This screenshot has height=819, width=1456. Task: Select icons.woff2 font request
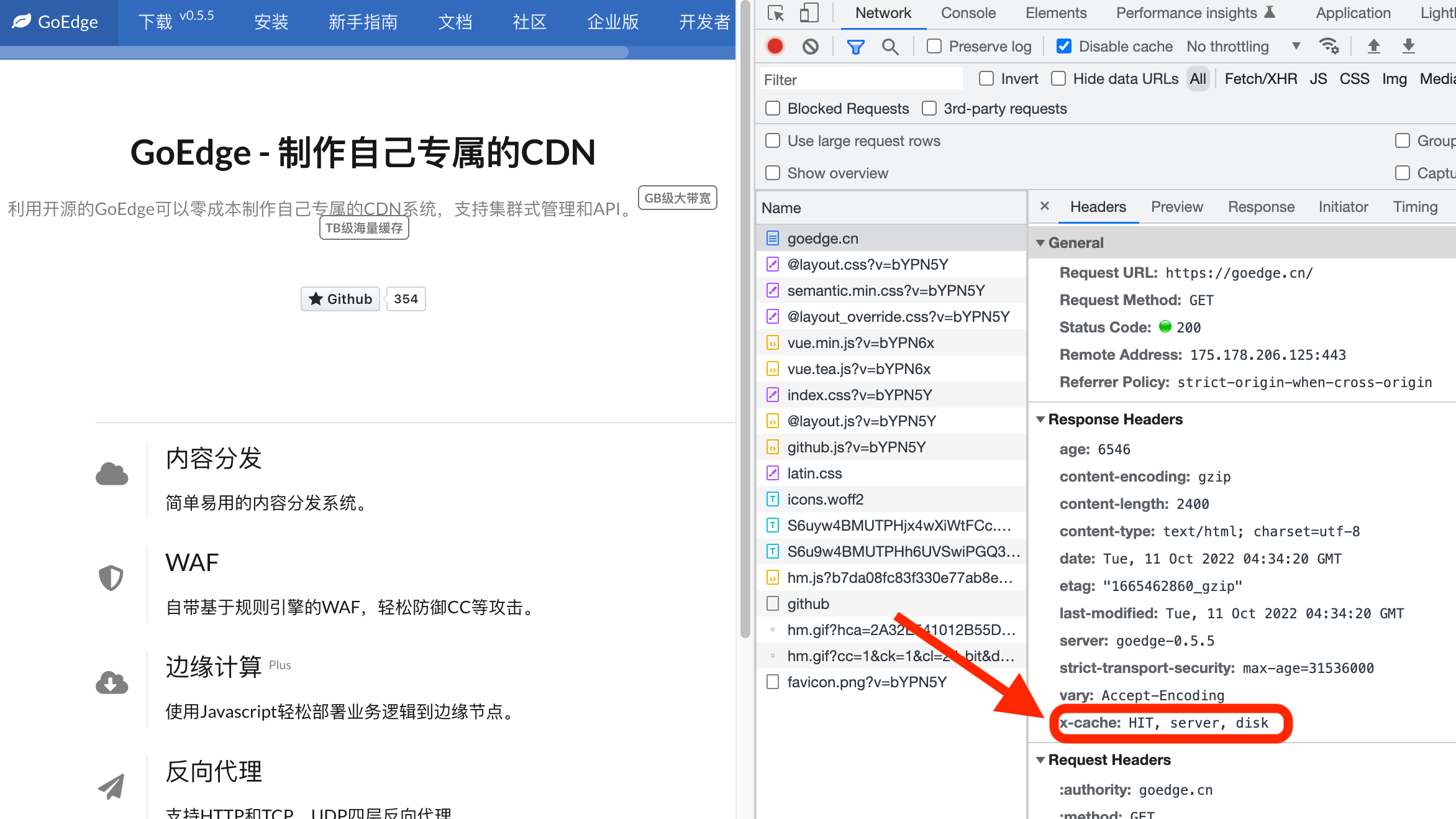tap(891, 499)
